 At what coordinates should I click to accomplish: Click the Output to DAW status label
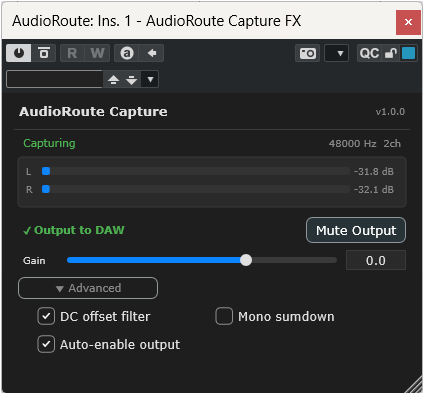coord(74,230)
